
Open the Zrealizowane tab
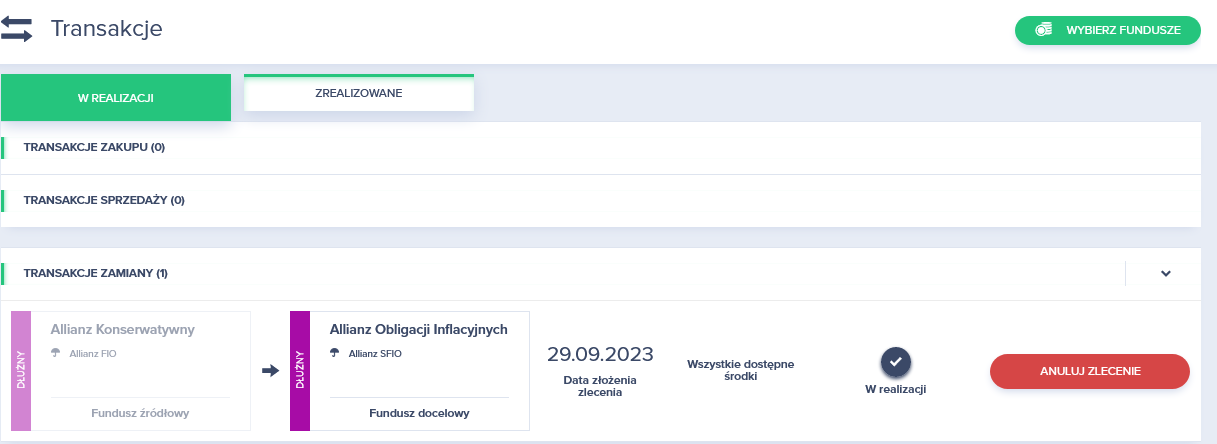pos(359,93)
